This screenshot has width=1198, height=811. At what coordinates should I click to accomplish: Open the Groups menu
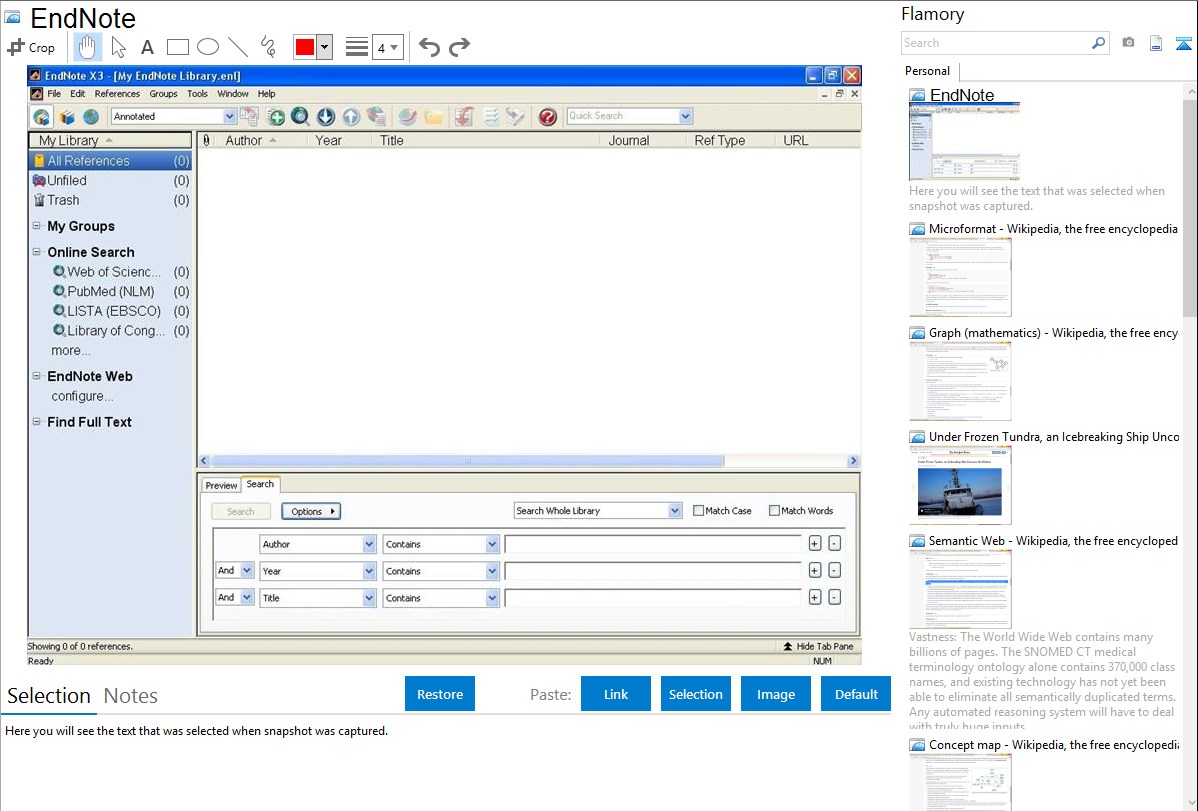(x=163, y=94)
